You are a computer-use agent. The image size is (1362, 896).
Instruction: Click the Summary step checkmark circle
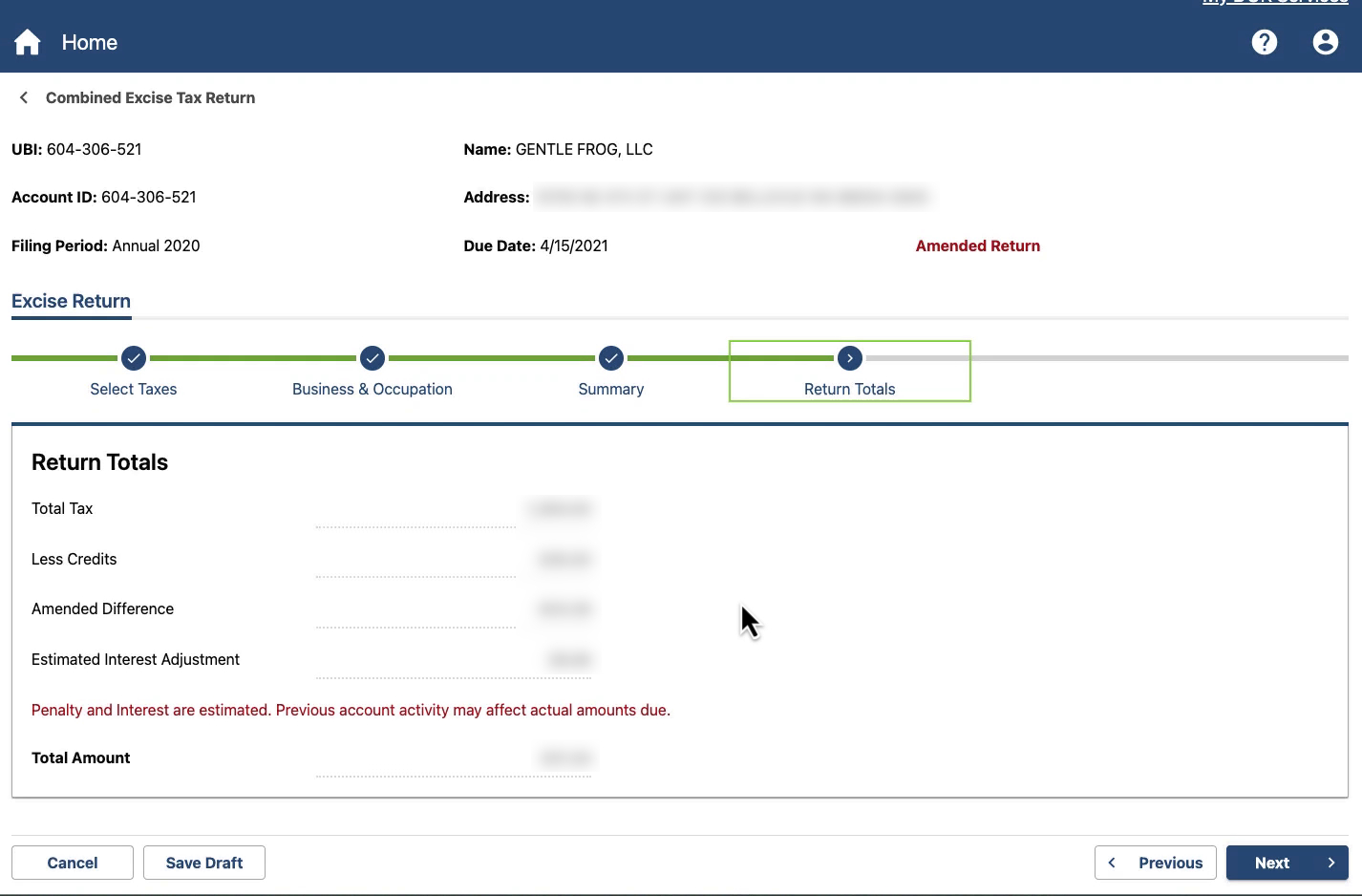click(611, 358)
